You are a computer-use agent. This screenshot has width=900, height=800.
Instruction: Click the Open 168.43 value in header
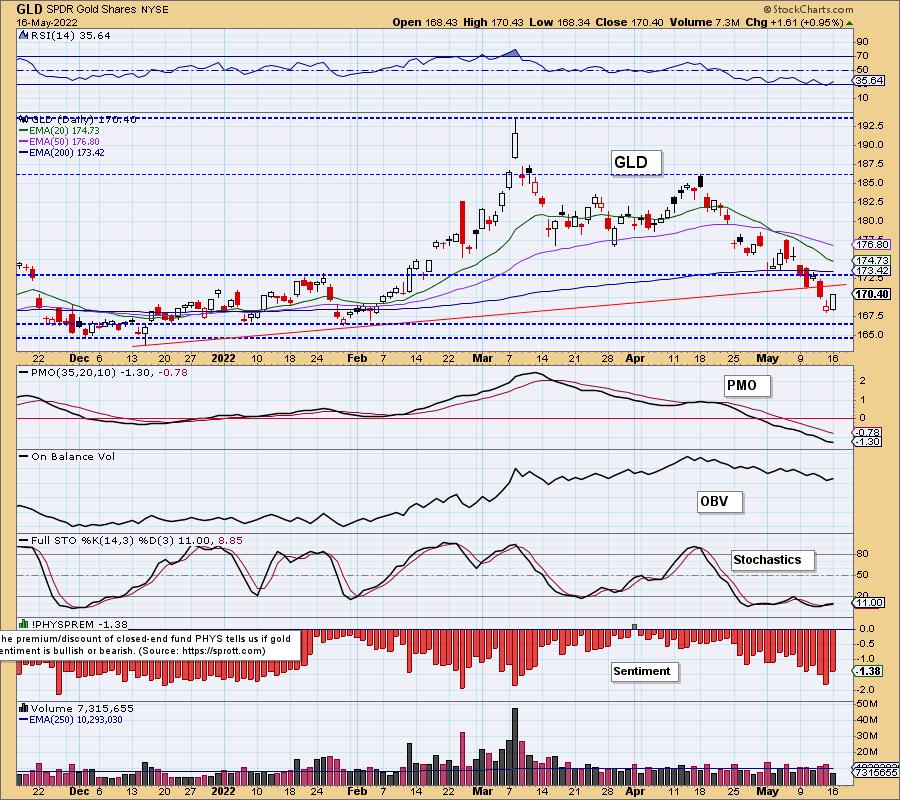[425, 22]
